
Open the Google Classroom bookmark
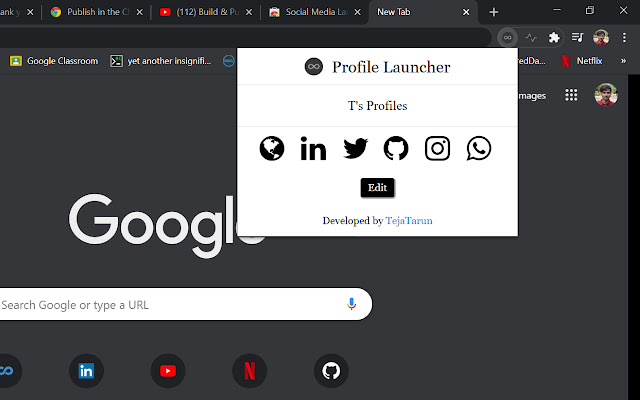(54, 61)
